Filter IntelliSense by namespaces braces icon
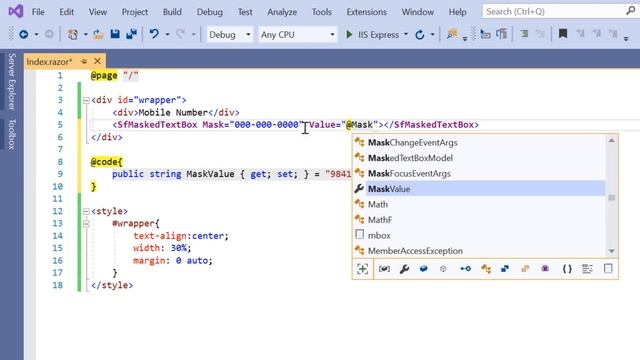The image size is (640, 360). (x=567, y=269)
